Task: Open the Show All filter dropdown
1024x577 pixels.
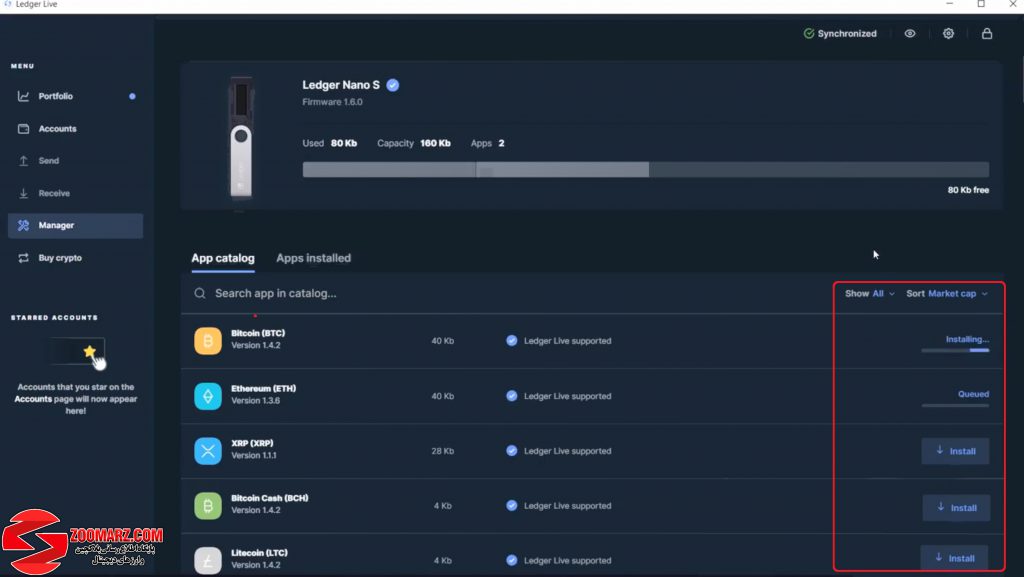Action: click(870, 294)
